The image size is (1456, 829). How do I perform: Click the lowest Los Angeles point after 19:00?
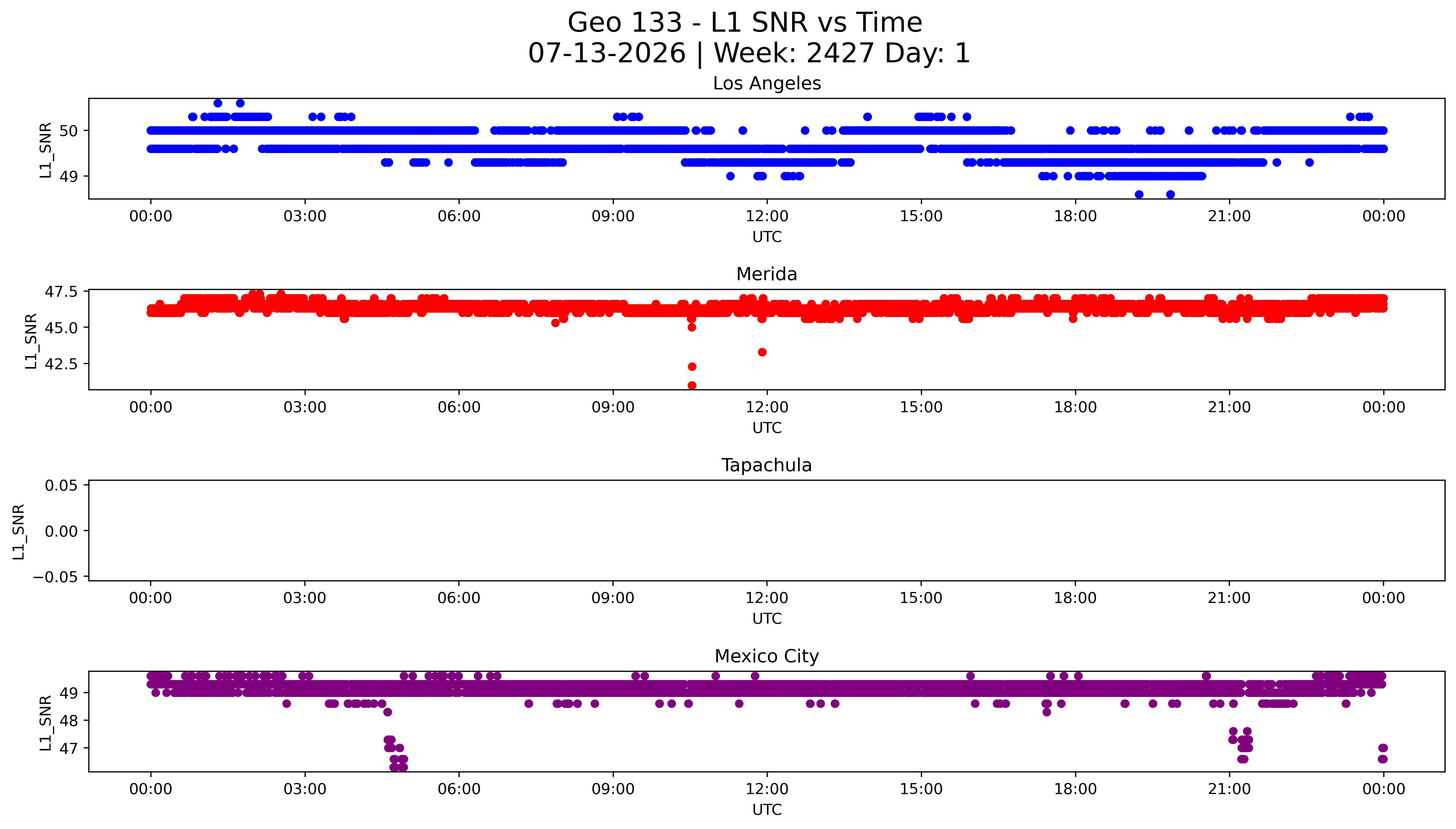(x=1139, y=194)
